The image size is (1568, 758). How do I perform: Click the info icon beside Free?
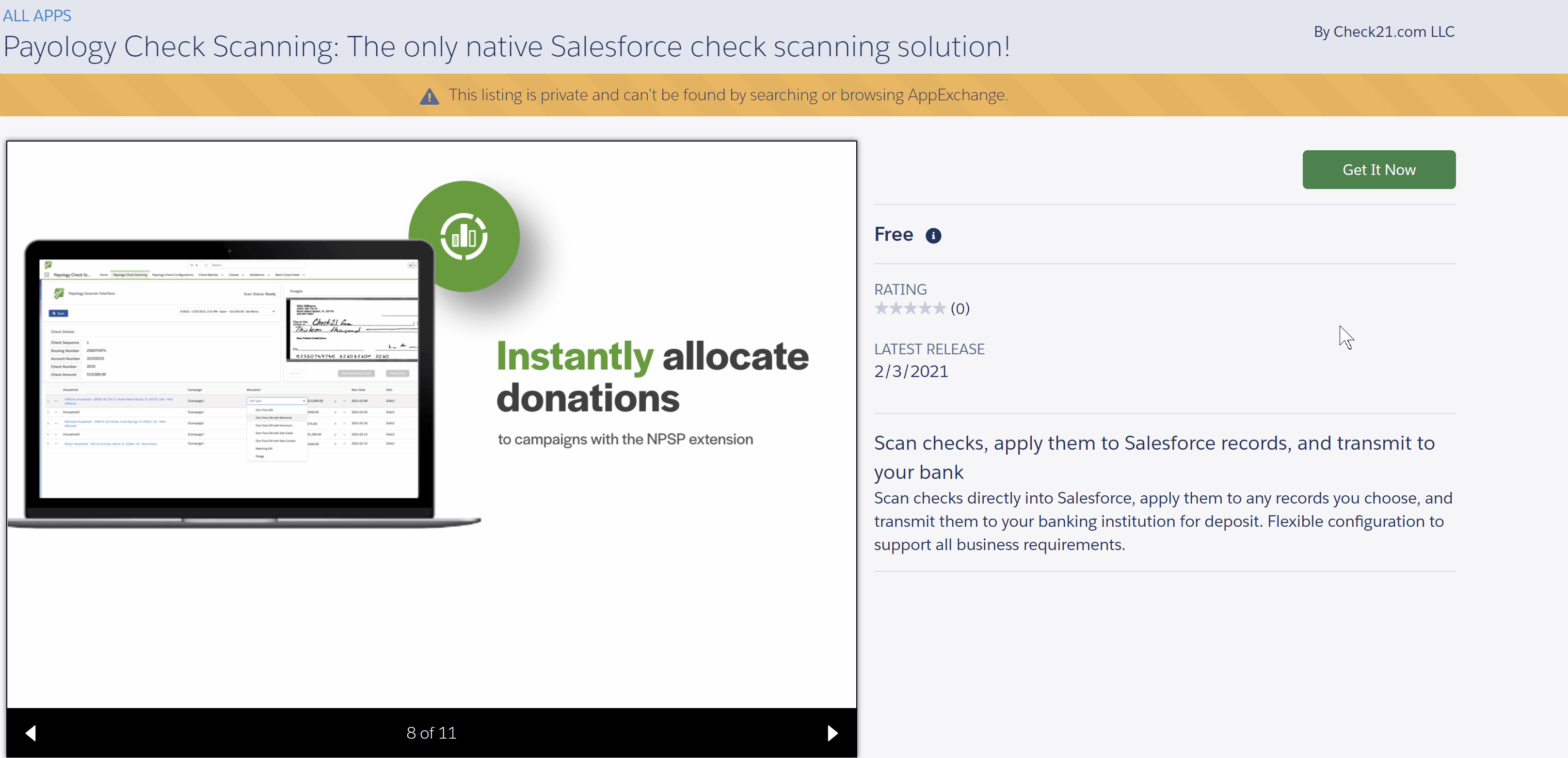click(932, 236)
